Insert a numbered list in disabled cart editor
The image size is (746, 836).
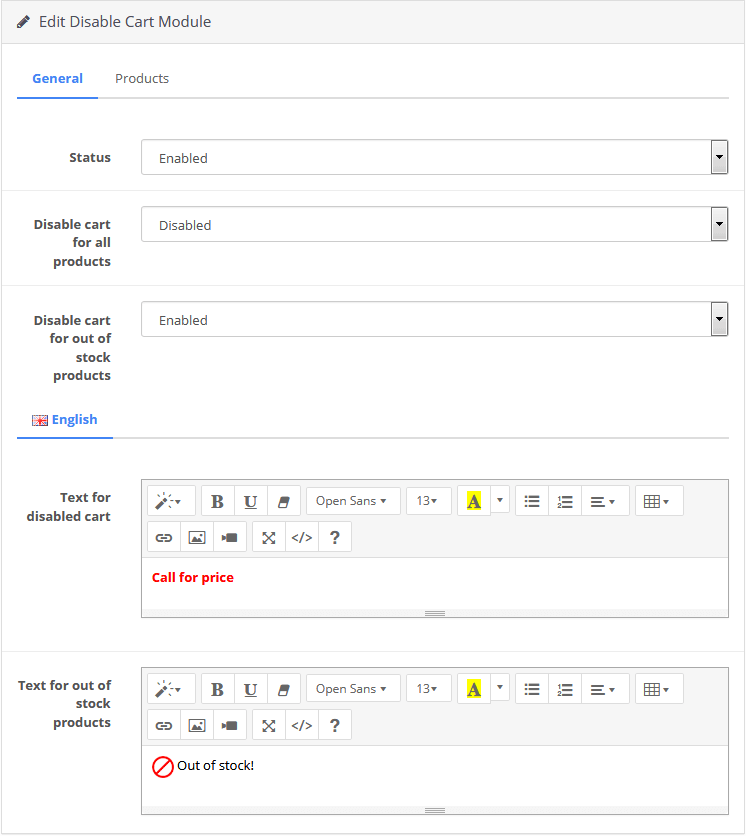[x=565, y=501]
